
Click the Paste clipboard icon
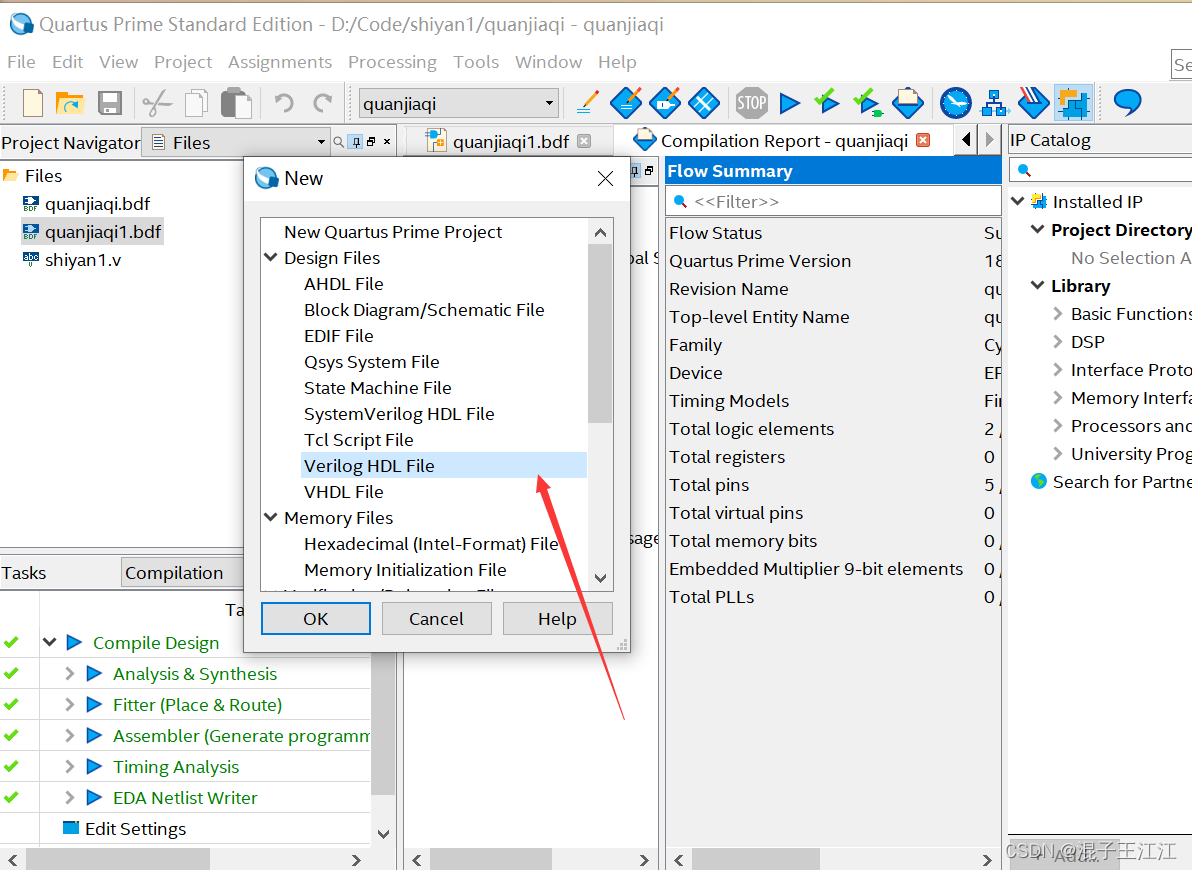point(236,103)
